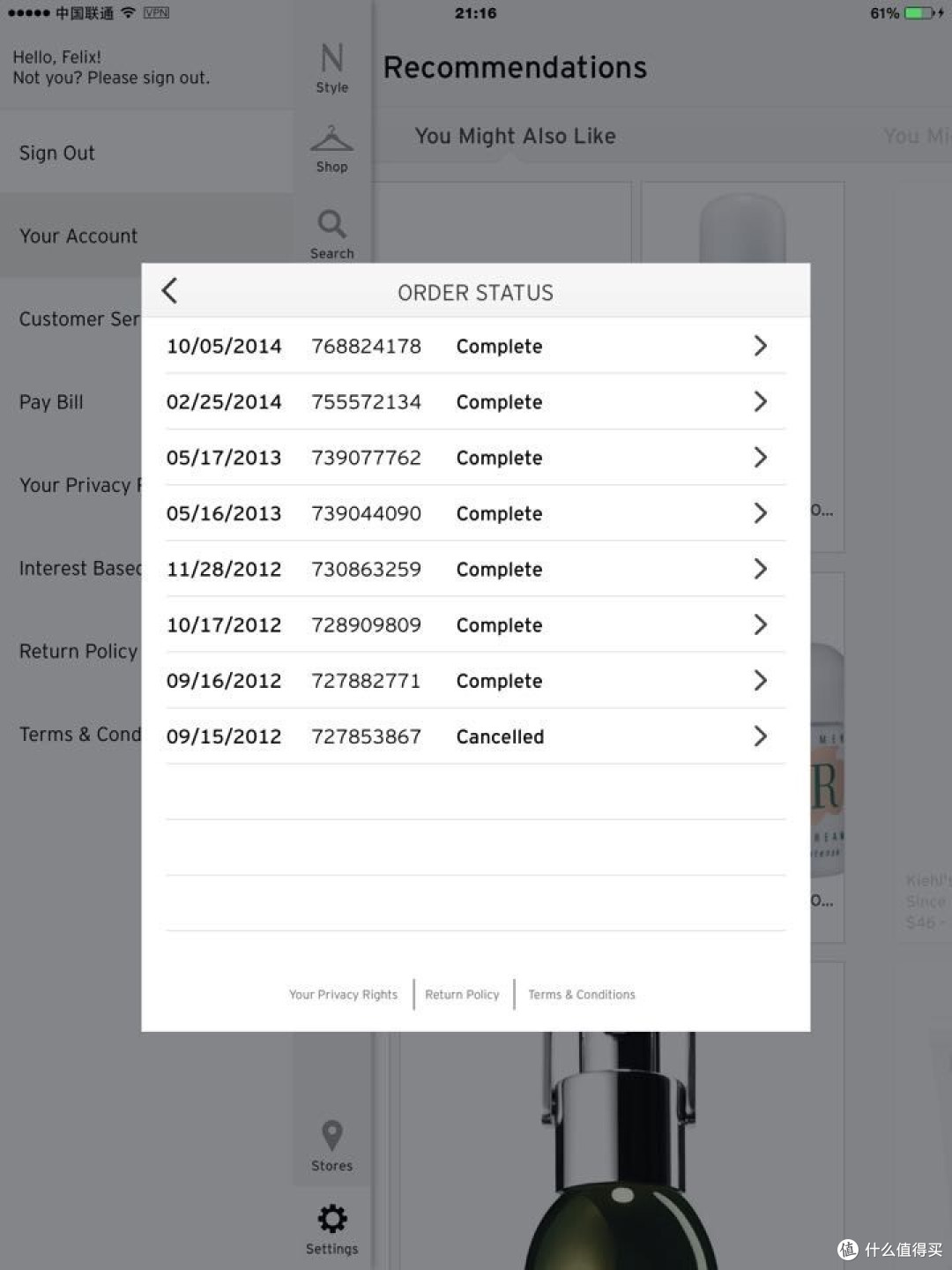Open Terms & Conditions footer link
This screenshot has height=1270, width=952.
(582, 994)
